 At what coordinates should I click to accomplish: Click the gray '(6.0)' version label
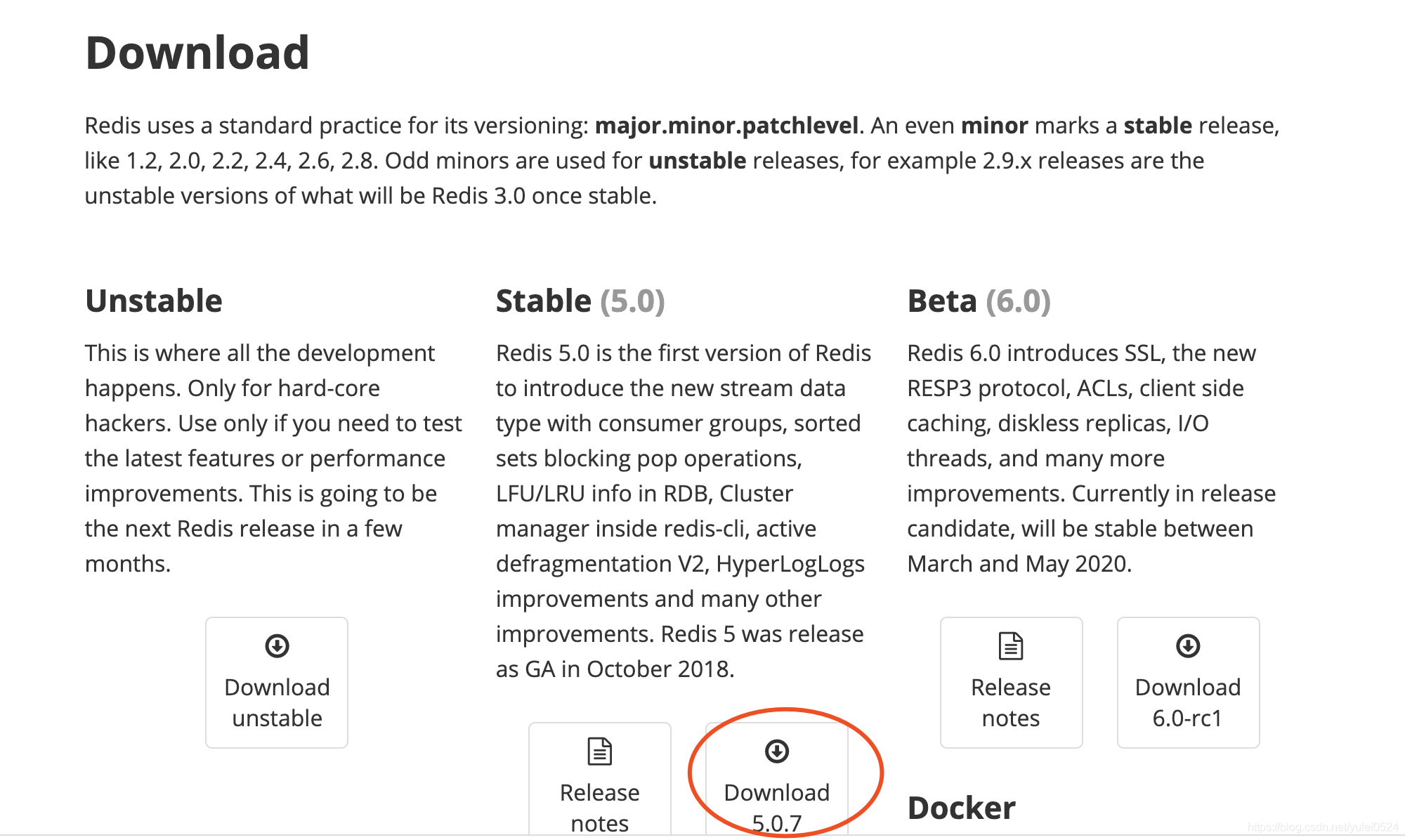(1018, 301)
